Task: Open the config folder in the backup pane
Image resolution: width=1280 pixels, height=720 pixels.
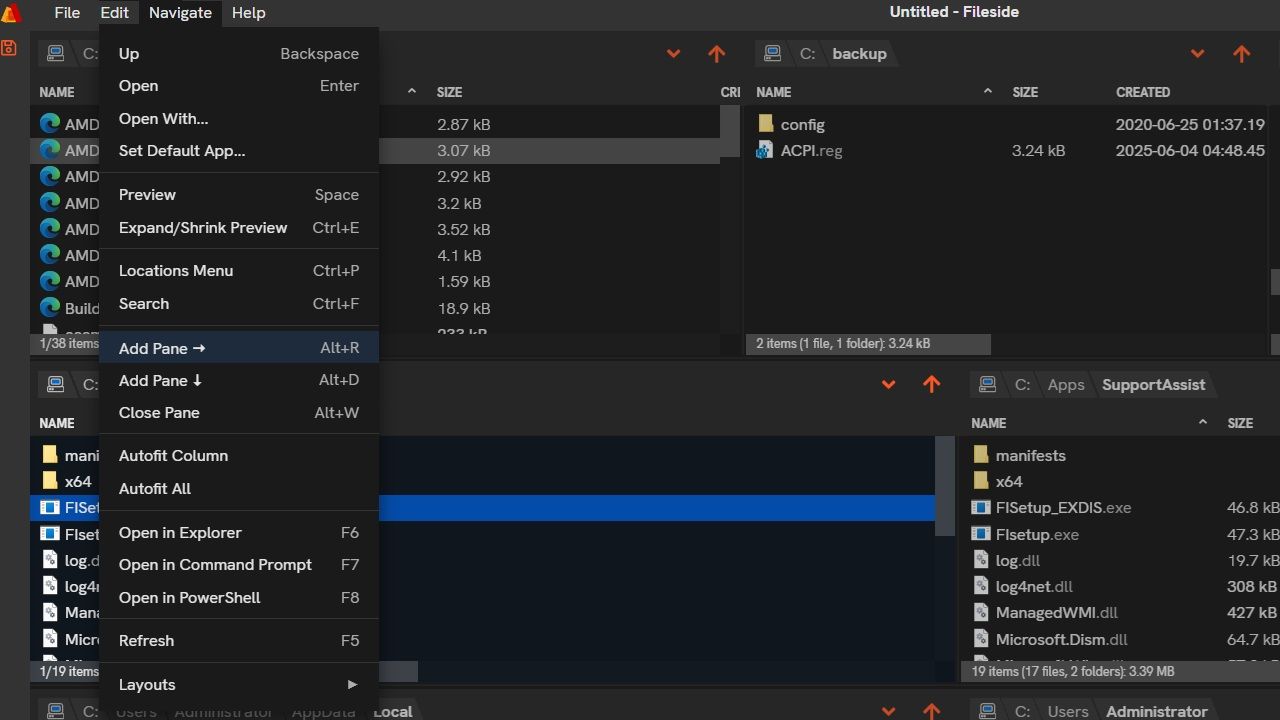Action: click(803, 124)
